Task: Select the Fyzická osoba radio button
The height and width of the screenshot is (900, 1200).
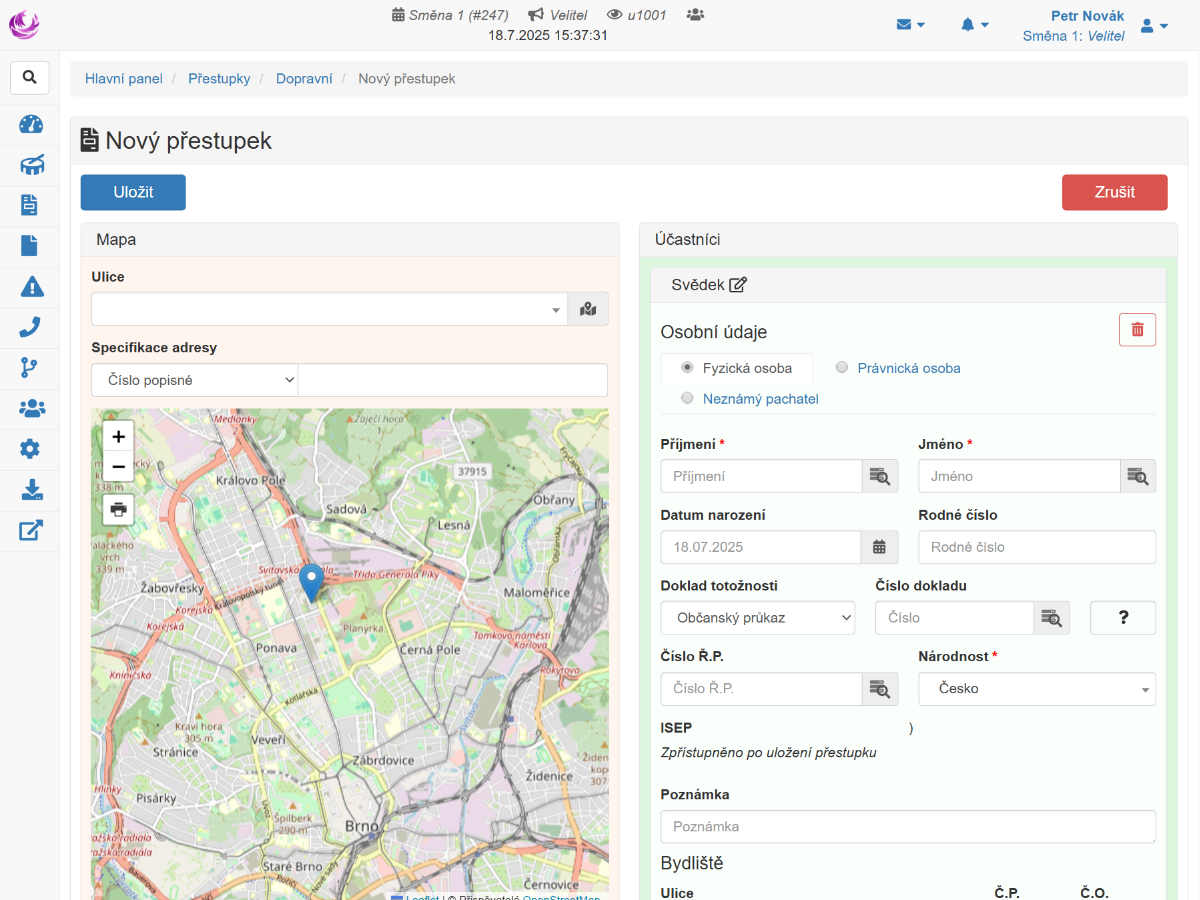Action: click(x=687, y=368)
